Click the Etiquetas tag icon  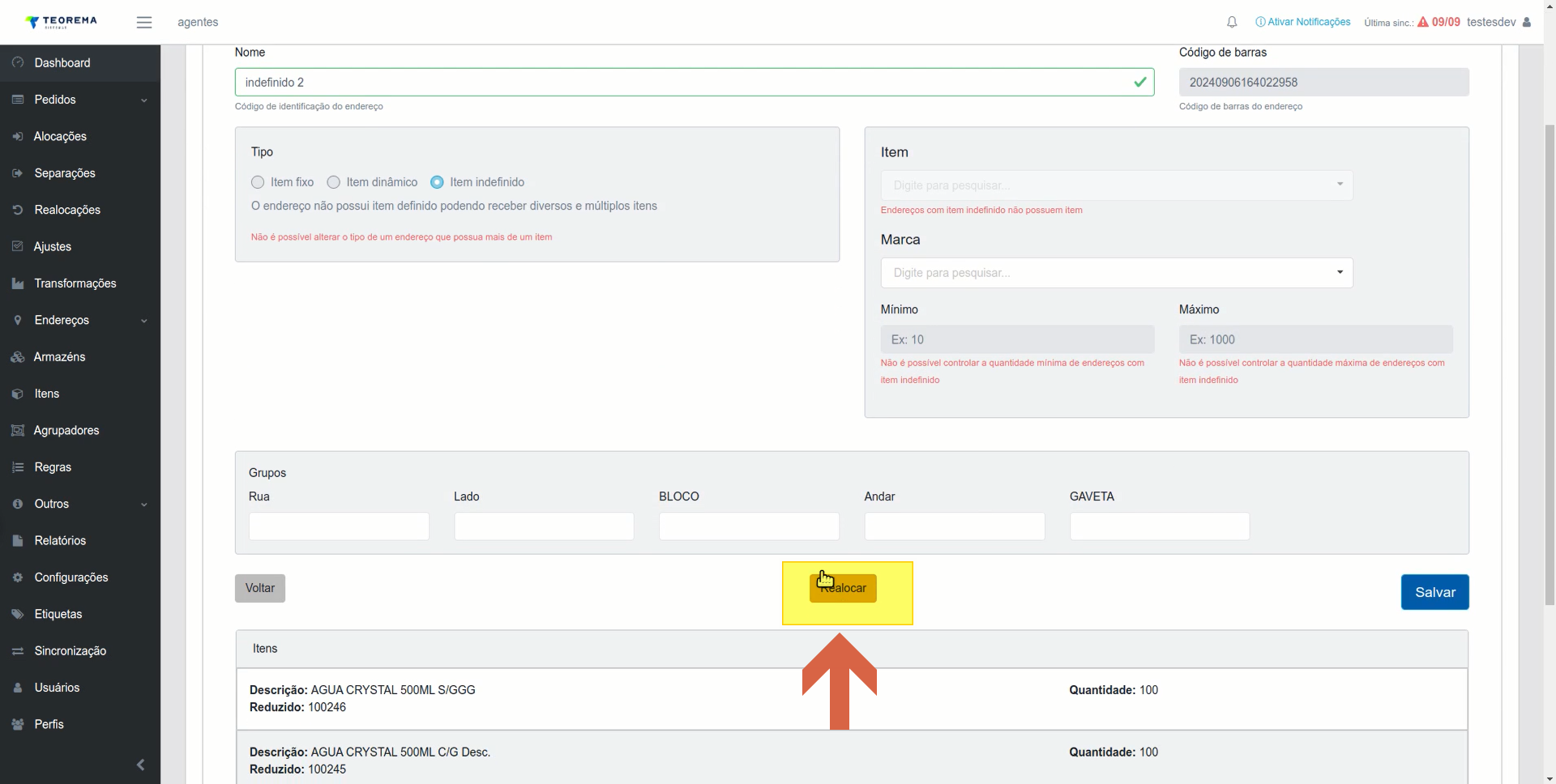point(17,614)
